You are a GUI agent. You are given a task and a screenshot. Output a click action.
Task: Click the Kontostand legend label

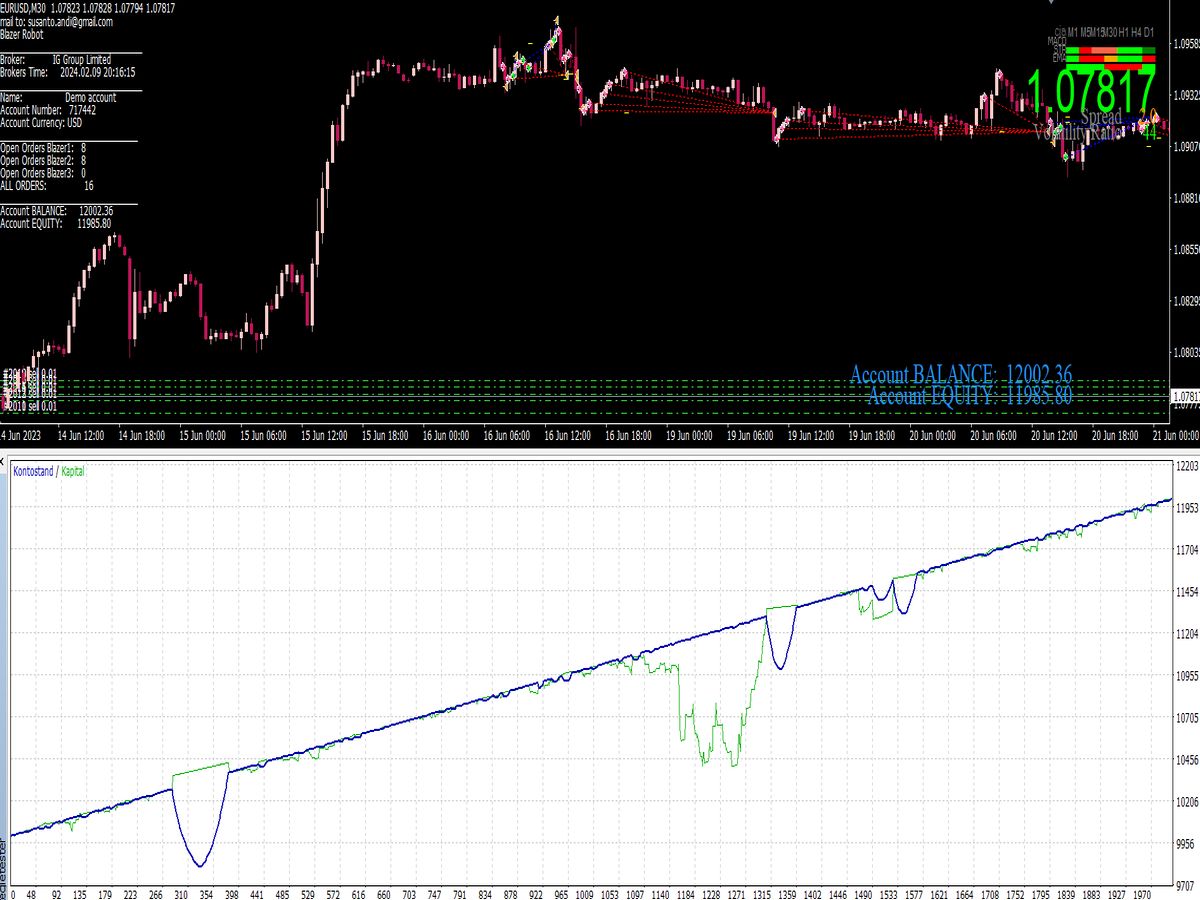[x=34, y=470]
